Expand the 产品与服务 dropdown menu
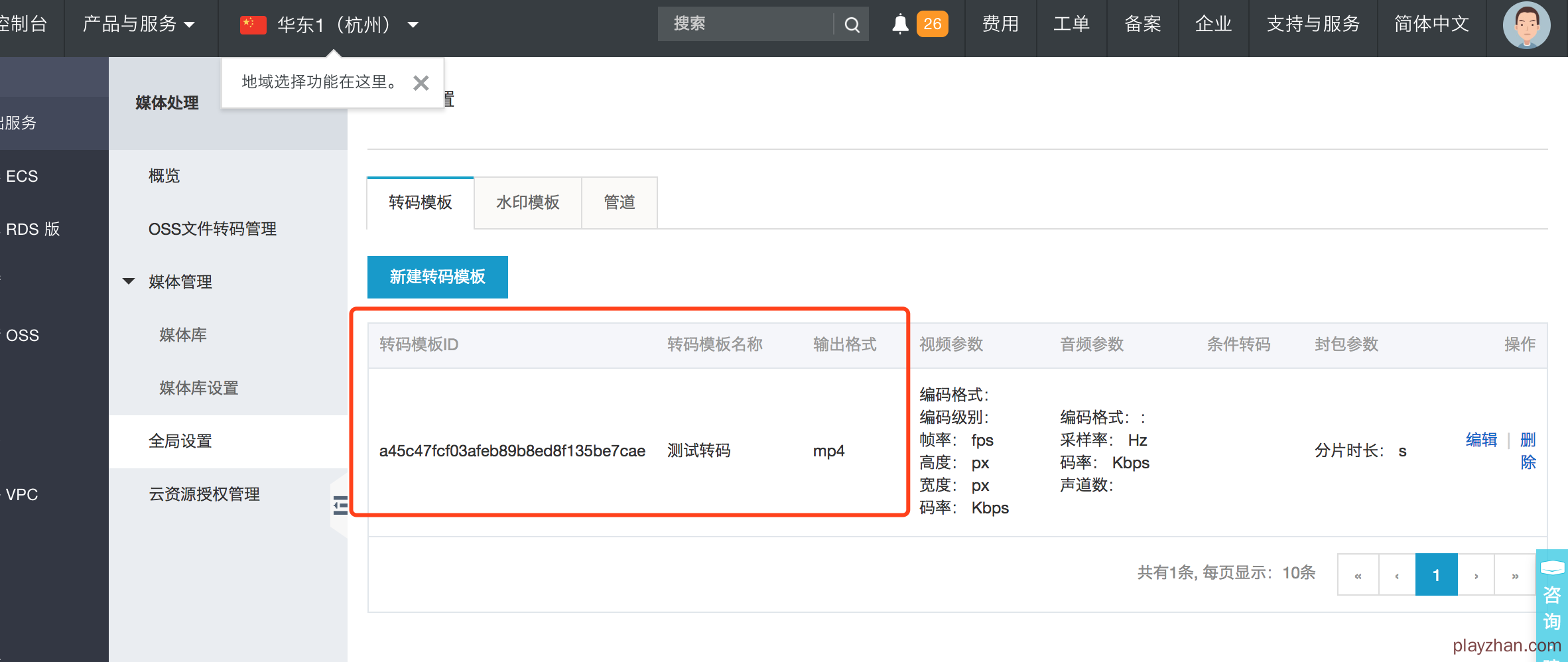The width and height of the screenshot is (1568, 662). (139, 25)
